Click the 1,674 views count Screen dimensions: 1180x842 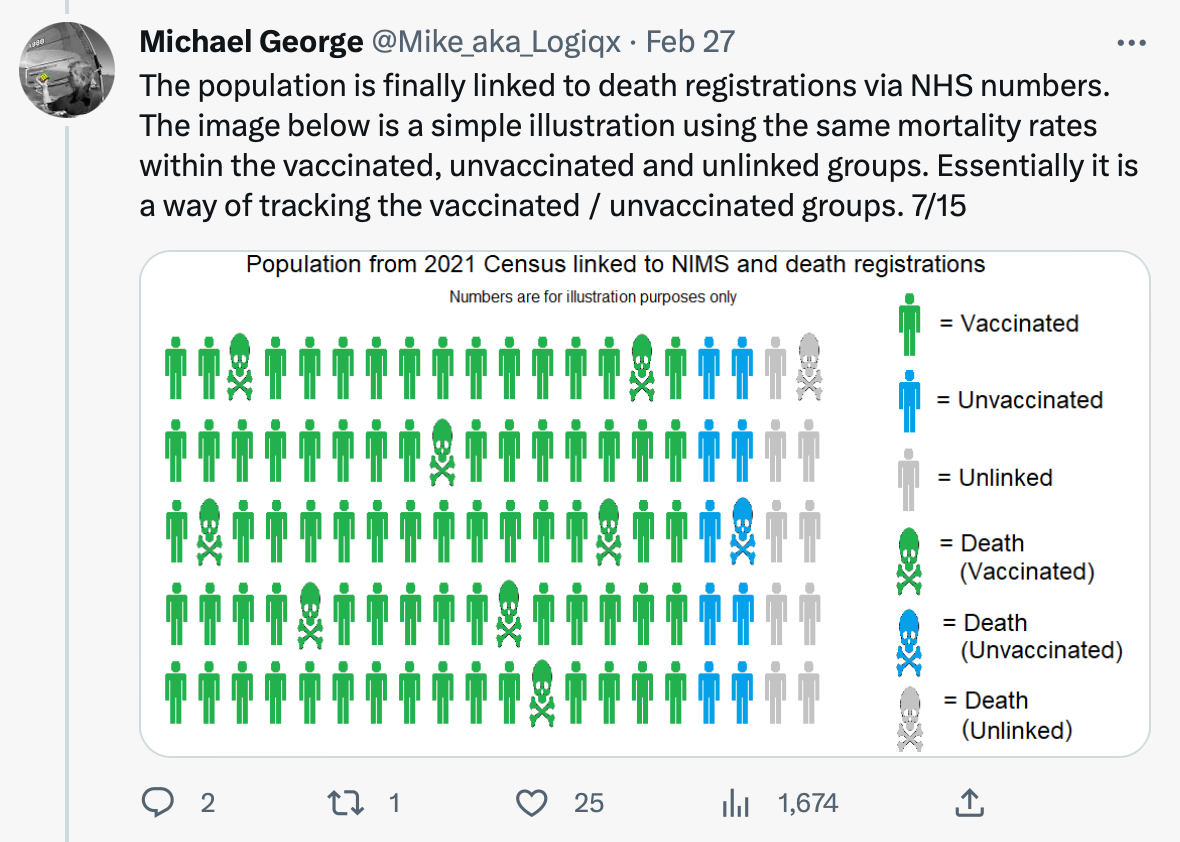tap(807, 803)
